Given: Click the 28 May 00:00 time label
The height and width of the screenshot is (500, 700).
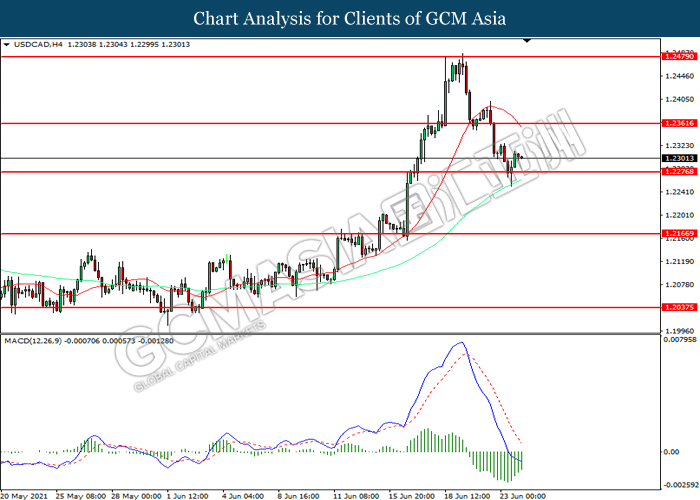Looking at the screenshot, I should (x=136, y=496).
